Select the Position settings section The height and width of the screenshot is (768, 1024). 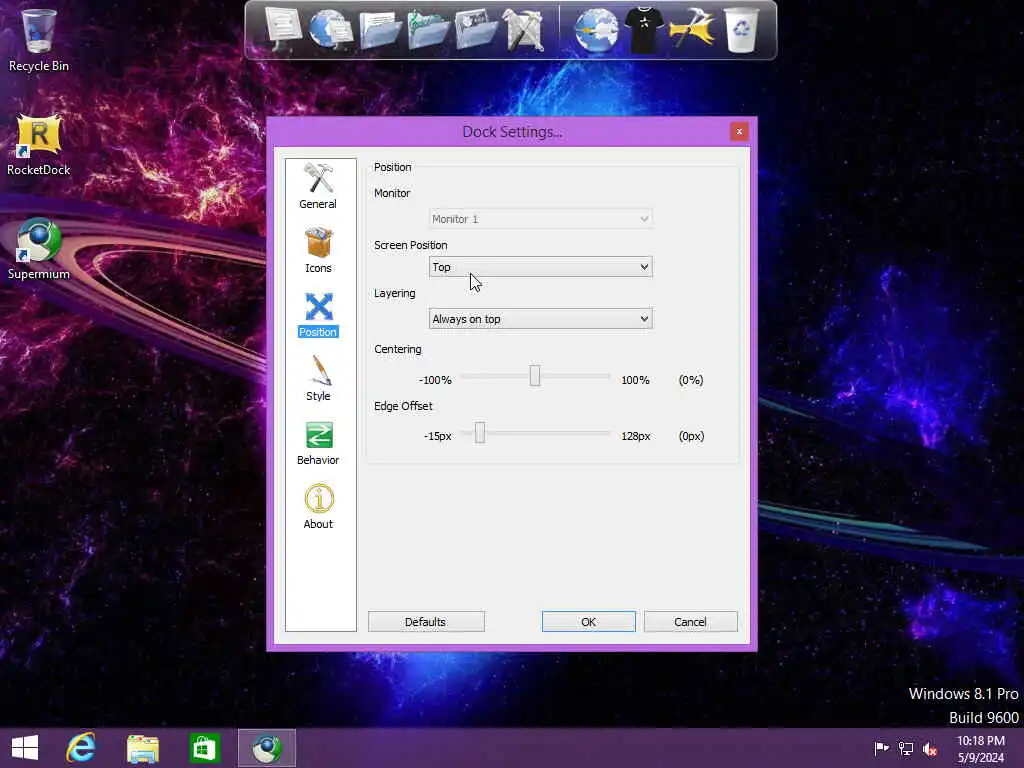318,315
